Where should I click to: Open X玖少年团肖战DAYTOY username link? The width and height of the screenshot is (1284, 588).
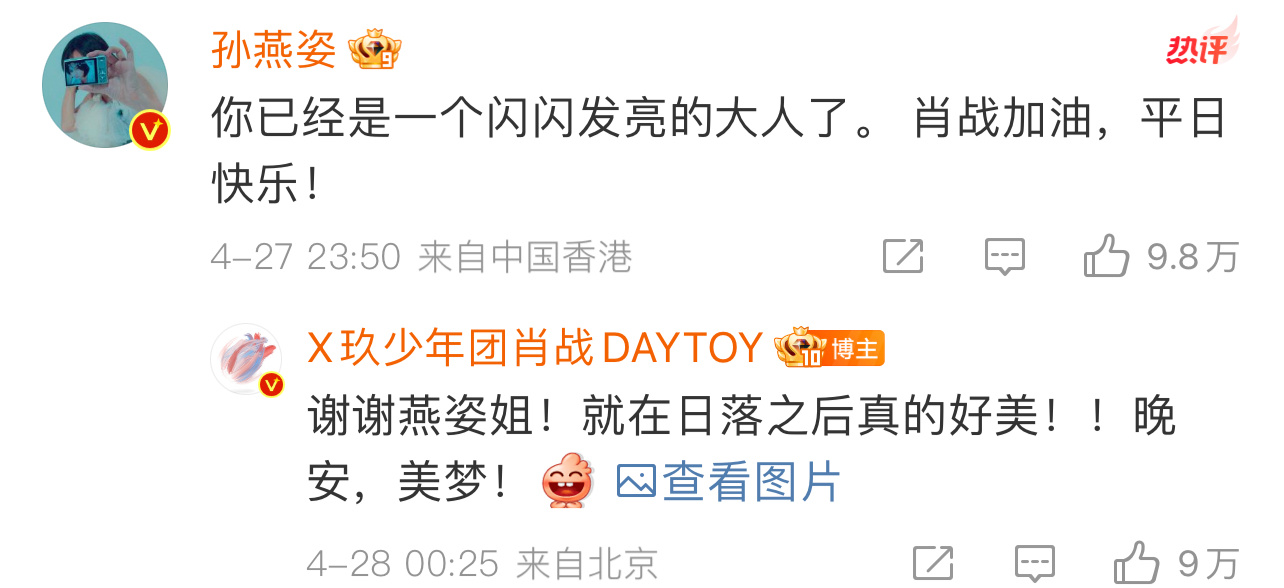pos(535,348)
